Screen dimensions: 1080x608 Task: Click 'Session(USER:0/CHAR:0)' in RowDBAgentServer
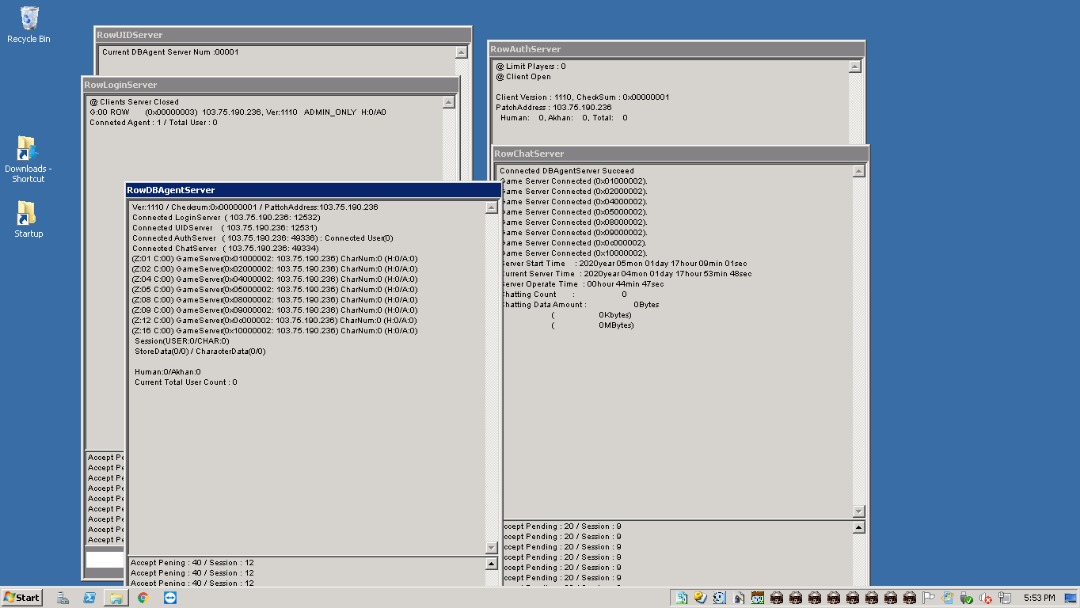pyautogui.click(x=182, y=341)
